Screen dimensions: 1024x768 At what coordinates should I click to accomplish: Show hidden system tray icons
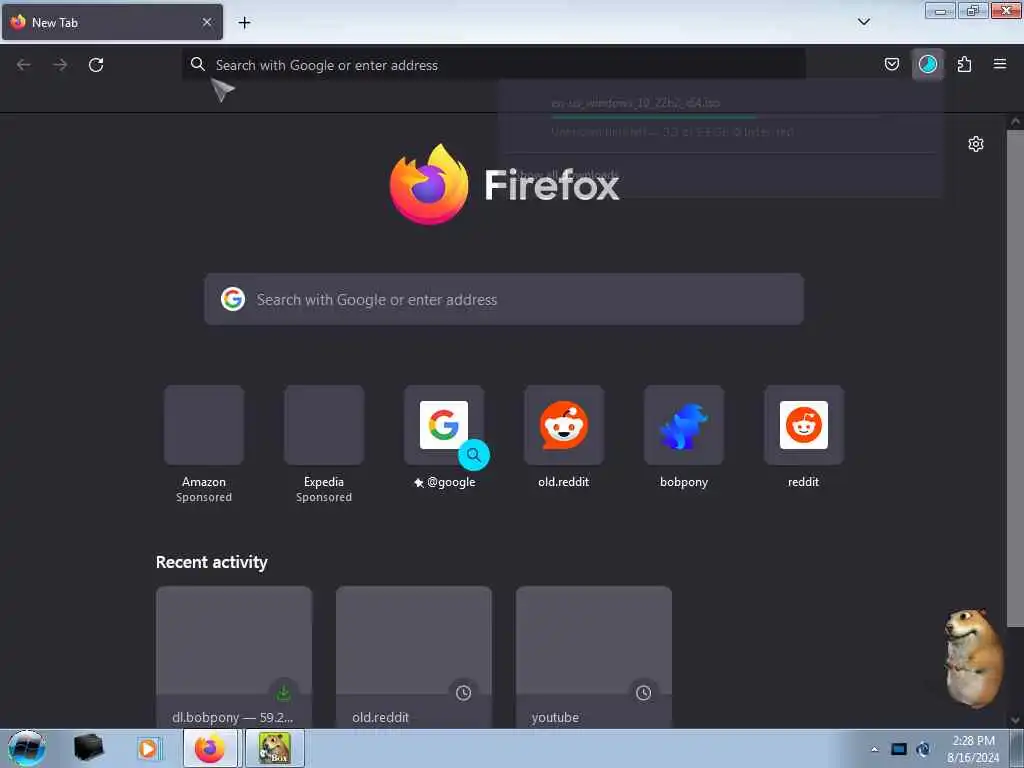pos(874,749)
